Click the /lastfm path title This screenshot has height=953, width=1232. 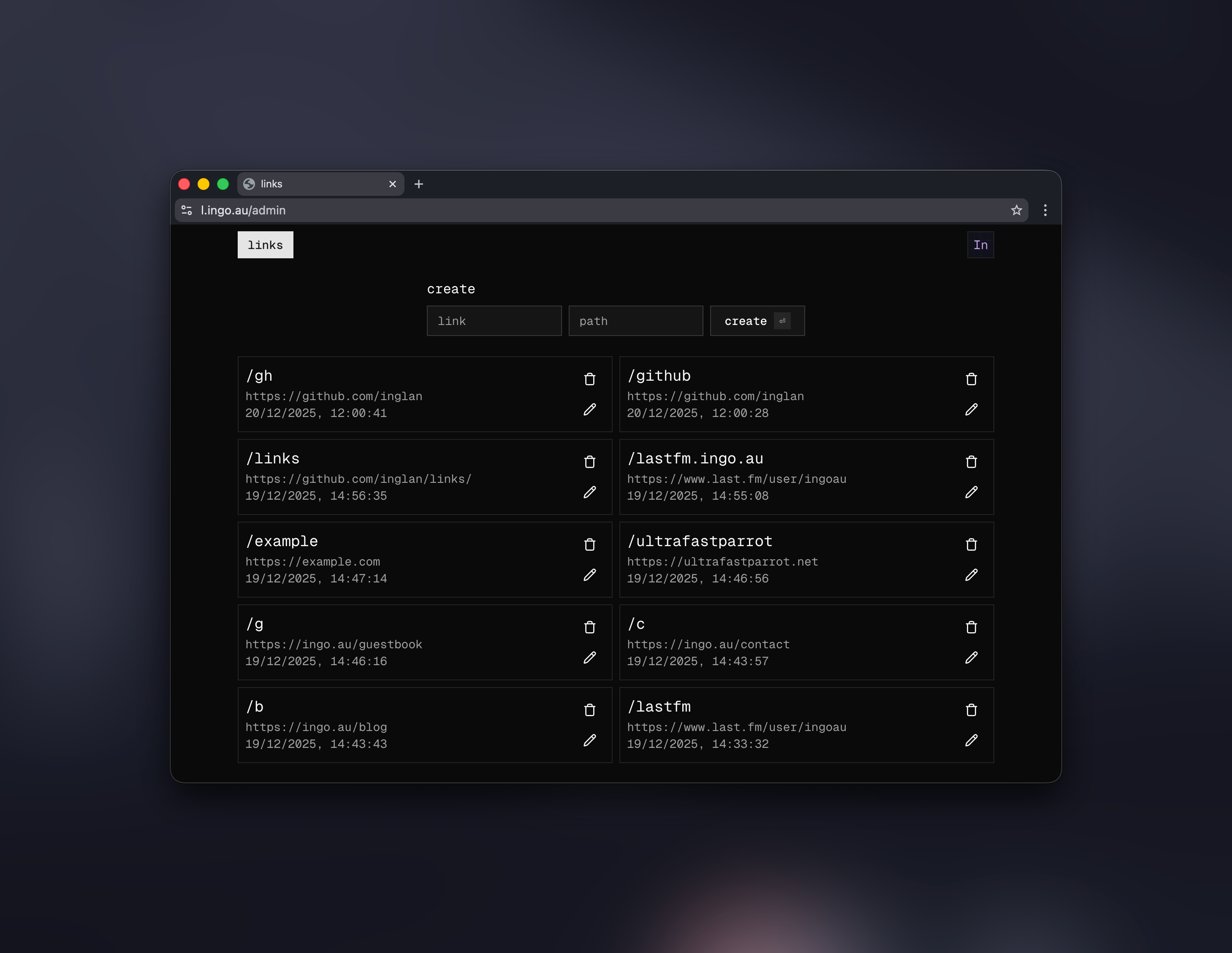(659, 707)
